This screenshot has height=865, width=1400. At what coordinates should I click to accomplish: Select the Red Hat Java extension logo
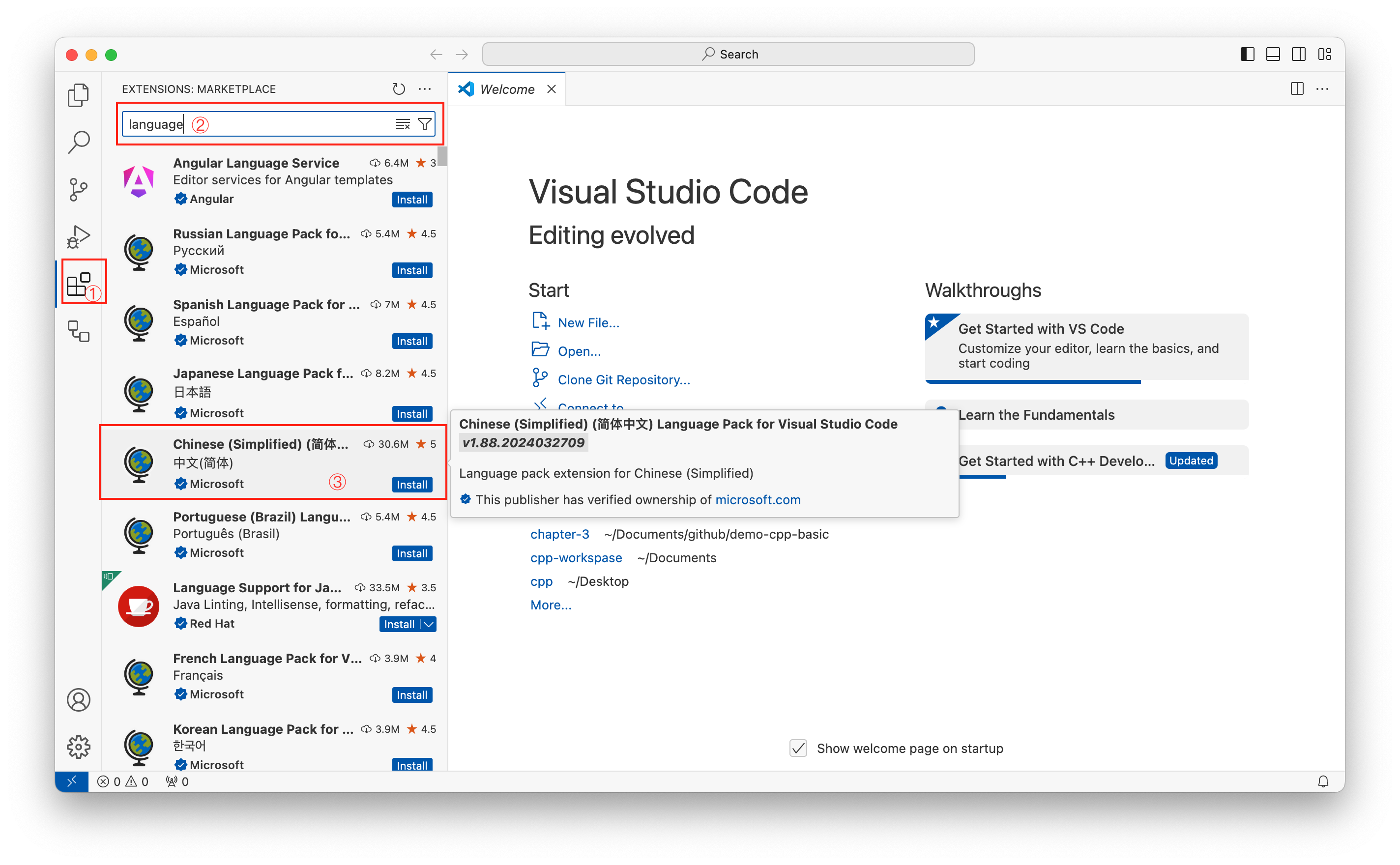point(139,606)
